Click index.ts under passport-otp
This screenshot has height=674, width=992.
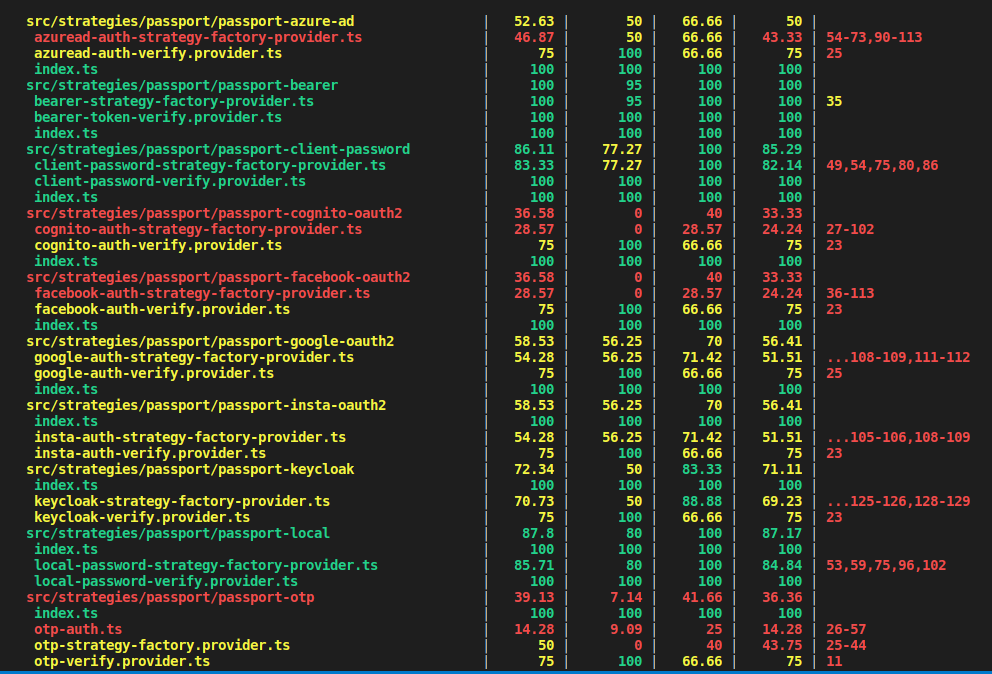click(66, 613)
